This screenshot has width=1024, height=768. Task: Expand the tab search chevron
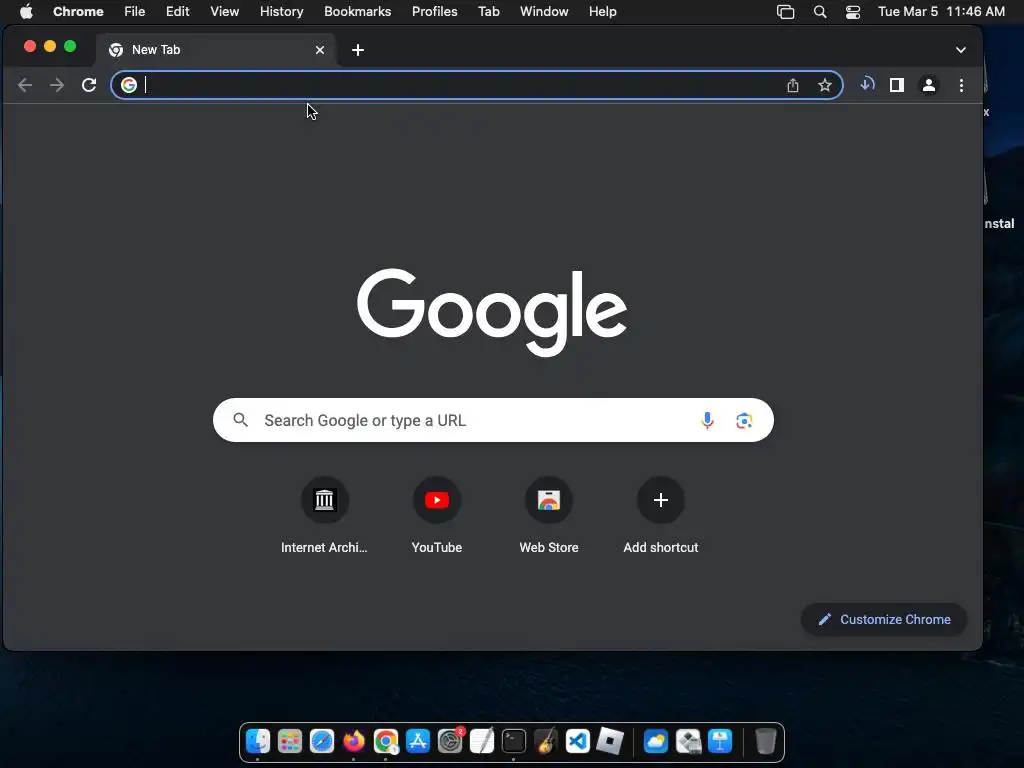pyautogui.click(x=961, y=50)
